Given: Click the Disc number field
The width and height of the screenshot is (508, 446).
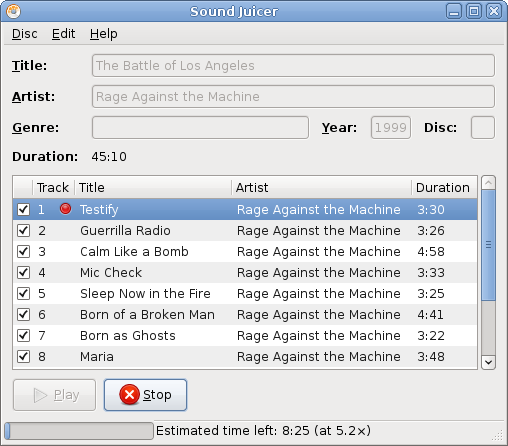Looking at the screenshot, I should coord(483,128).
